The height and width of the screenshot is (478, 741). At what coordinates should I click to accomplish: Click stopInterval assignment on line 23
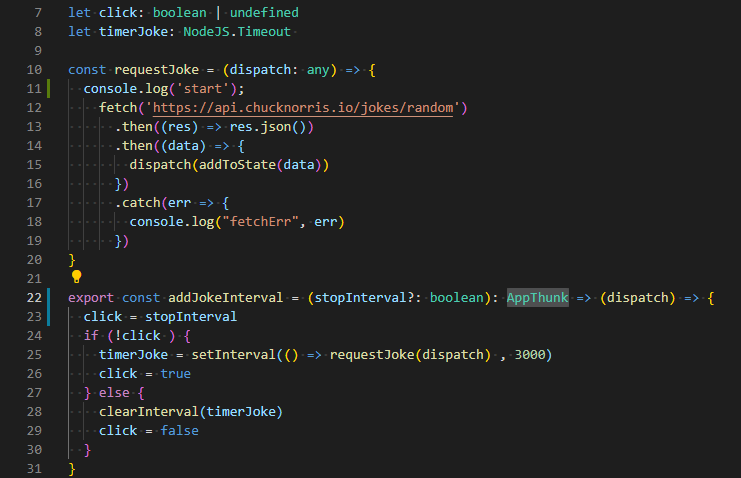(191, 317)
